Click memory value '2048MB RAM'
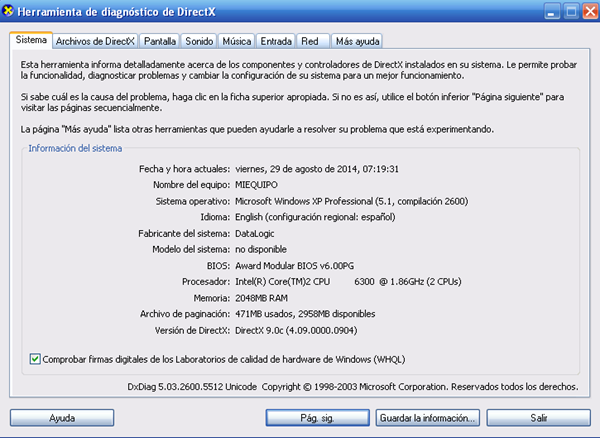Image resolution: width=600 pixels, height=438 pixels. pos(261,298)
